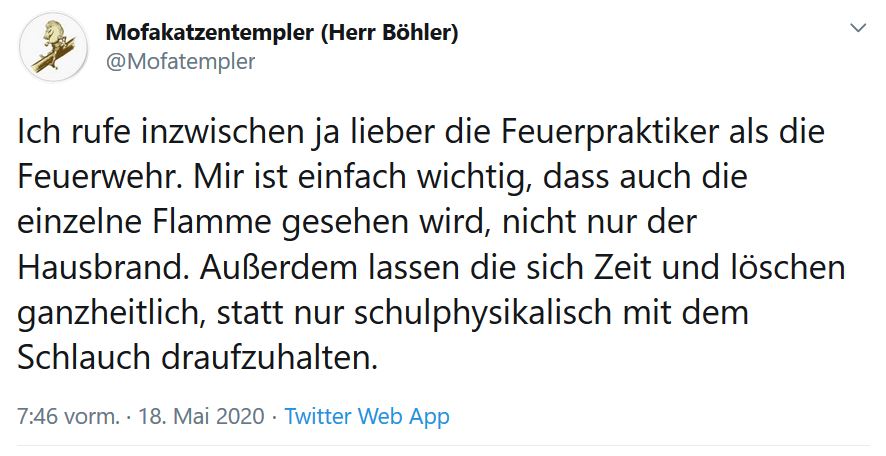Open the tweet options chevron menu

pos(857,29)
